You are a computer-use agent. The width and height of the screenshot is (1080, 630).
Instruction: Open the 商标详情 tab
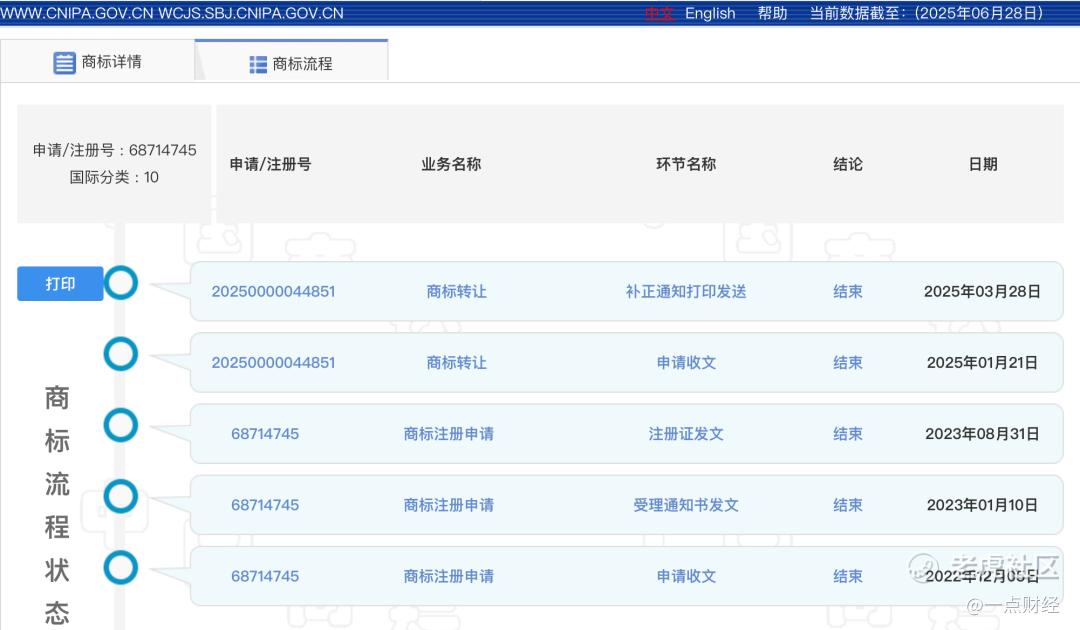[98, 62]
